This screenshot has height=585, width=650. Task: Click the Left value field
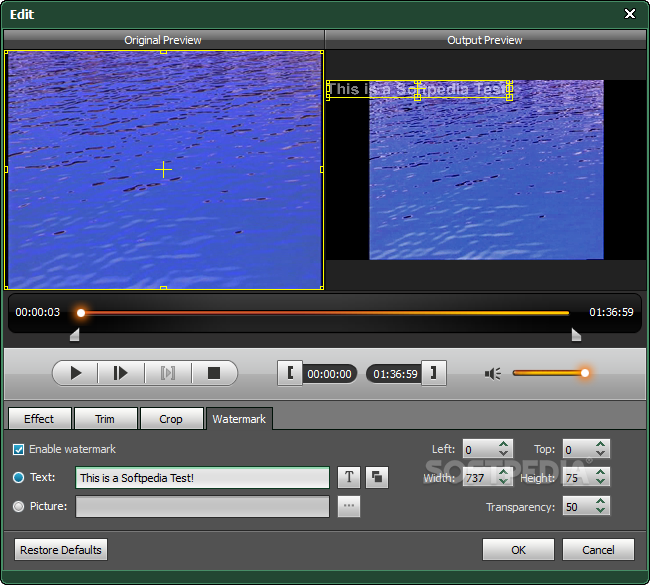pyautogui.click(x=480, y=449)
